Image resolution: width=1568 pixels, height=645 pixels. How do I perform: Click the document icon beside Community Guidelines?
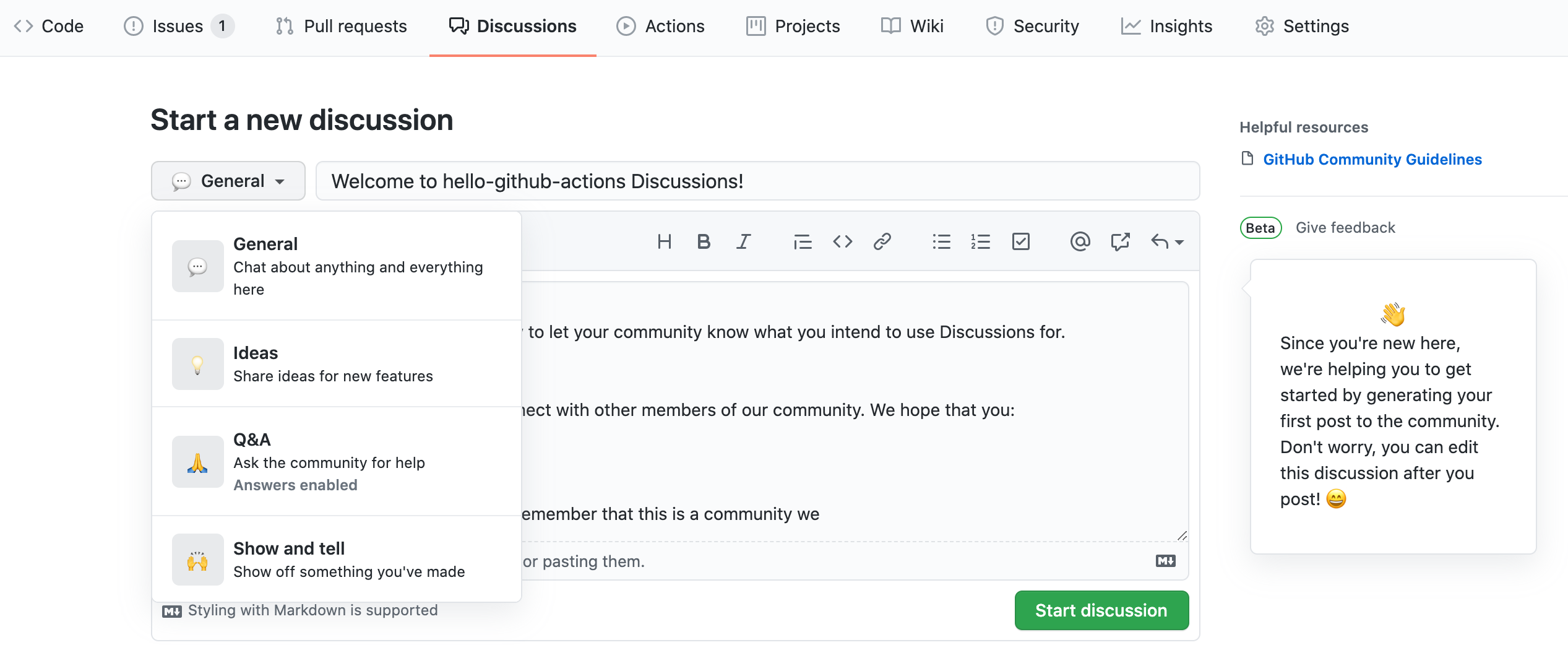1247,158
